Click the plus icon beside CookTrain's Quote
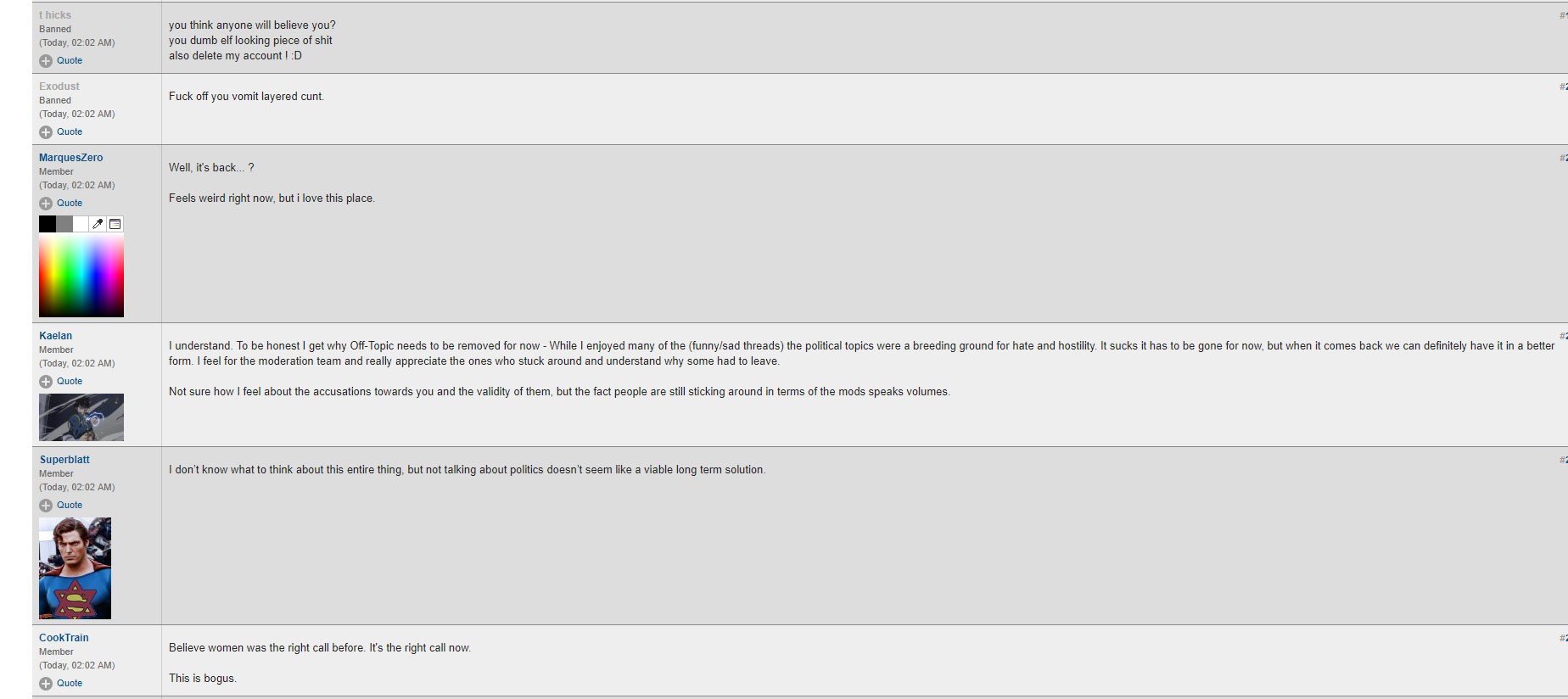 point(46,684)
